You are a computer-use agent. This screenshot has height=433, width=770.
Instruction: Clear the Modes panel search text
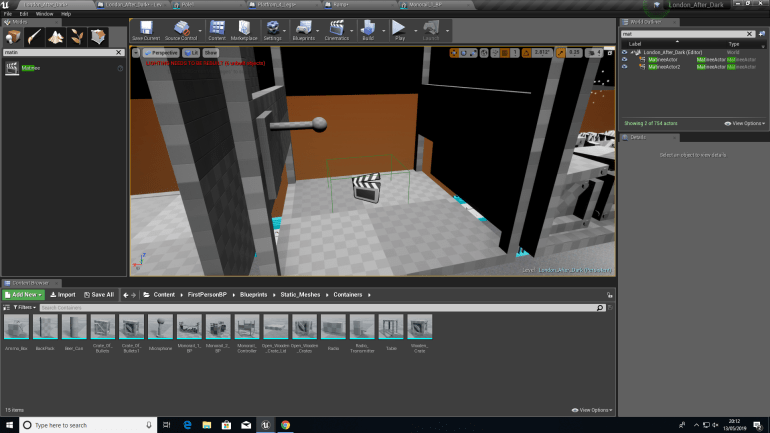(118, 52)
